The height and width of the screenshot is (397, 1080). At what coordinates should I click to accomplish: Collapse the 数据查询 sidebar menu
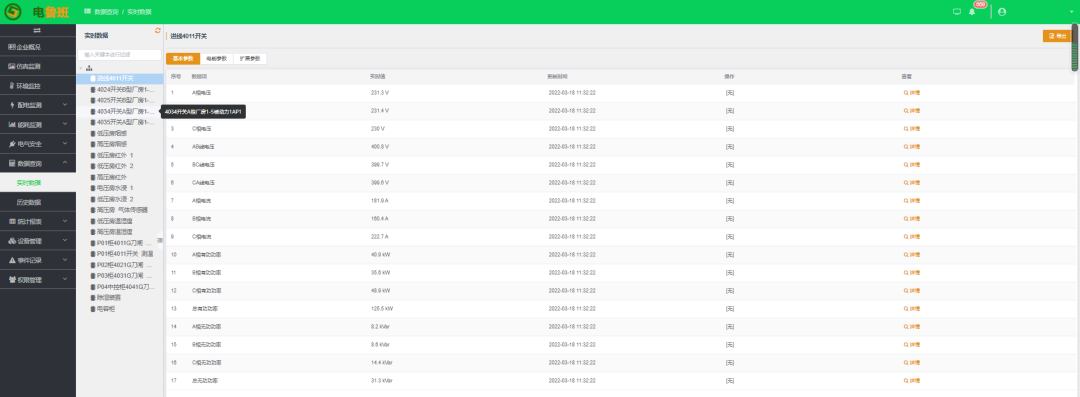(x=38, y=163)
